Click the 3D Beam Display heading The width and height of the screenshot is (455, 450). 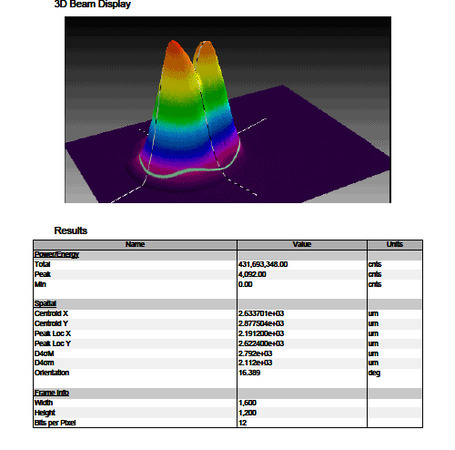(x=92, y=4)
